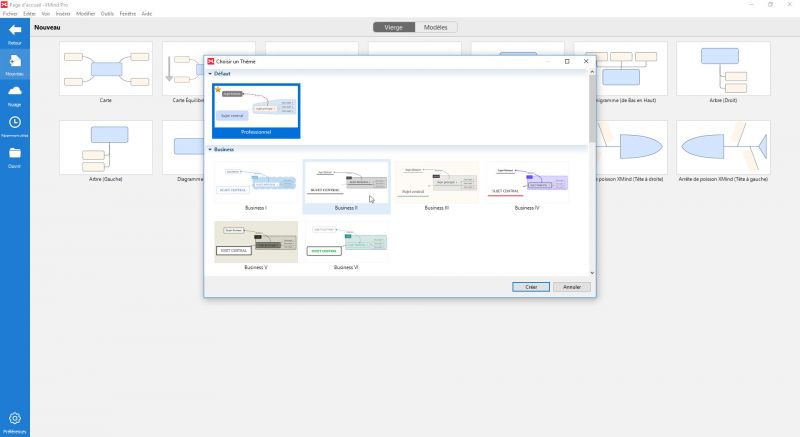Choose the Business IV theme
The image size is (800, 437).
point(527,186)
